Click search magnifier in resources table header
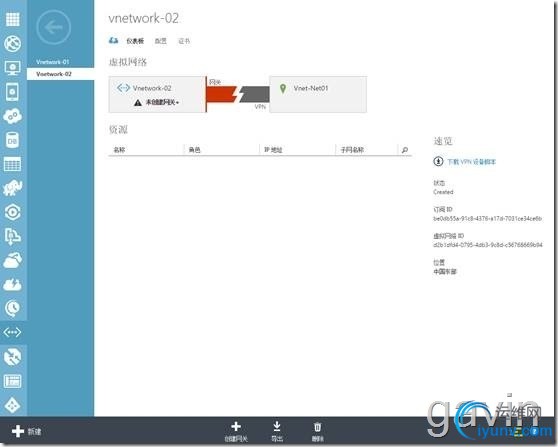558x447 pixels. [405, 150]
